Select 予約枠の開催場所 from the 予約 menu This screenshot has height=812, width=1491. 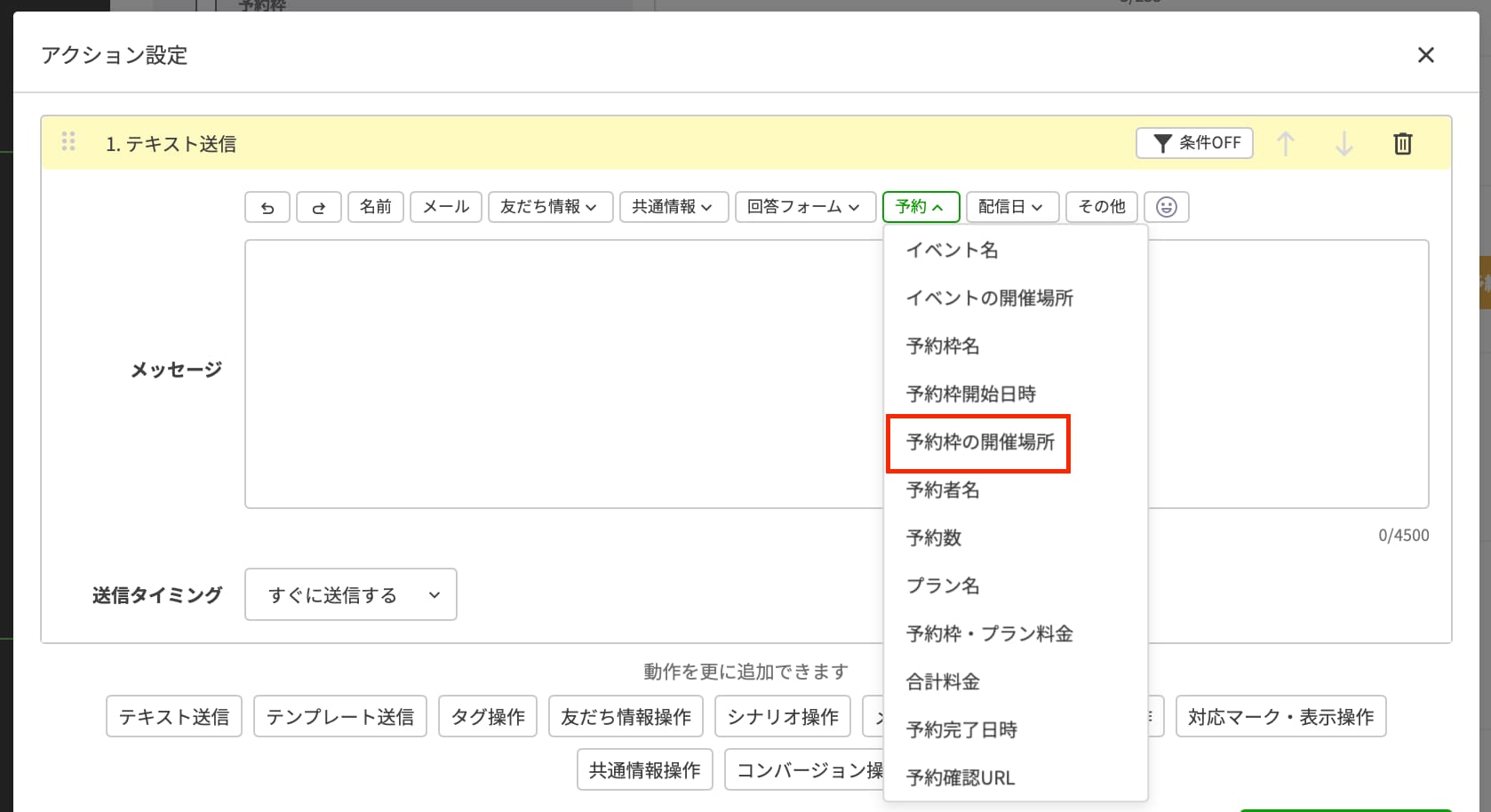point(978,442)
